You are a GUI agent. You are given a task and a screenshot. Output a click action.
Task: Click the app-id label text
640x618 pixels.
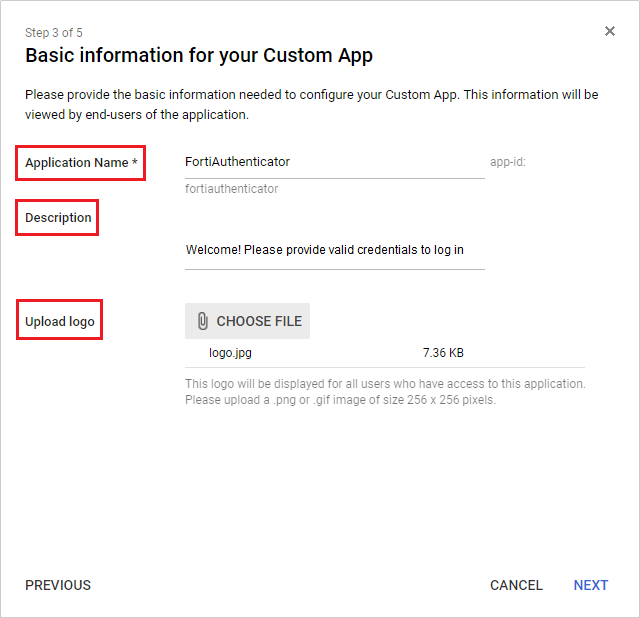point(507,162)
